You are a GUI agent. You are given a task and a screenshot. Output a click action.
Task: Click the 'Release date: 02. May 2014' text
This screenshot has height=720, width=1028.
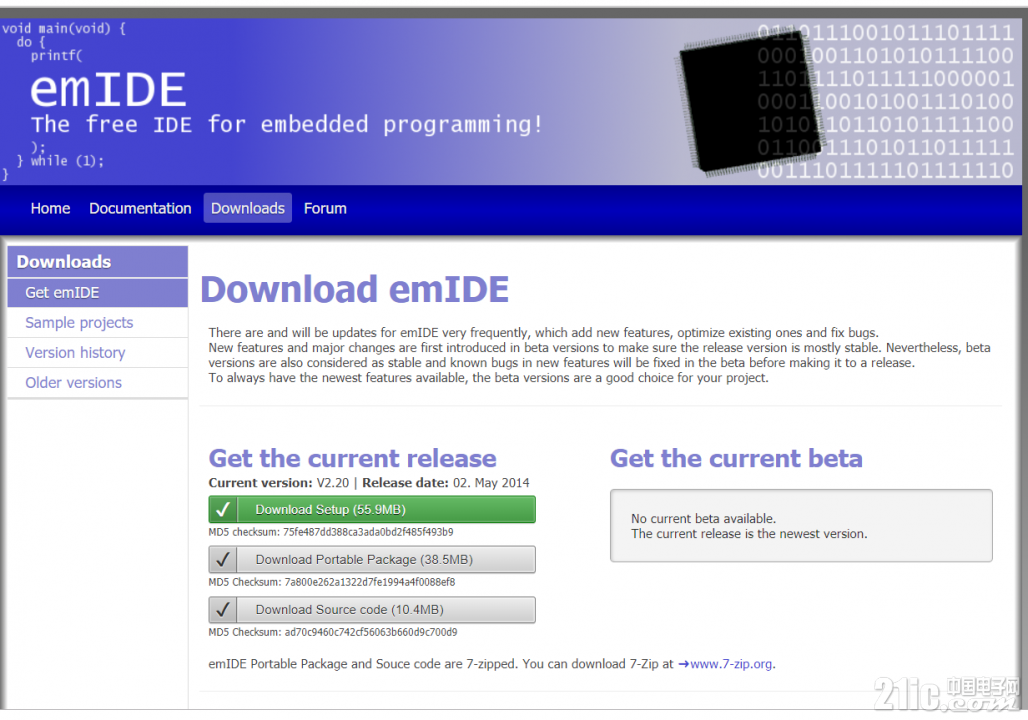pos(446,483)
